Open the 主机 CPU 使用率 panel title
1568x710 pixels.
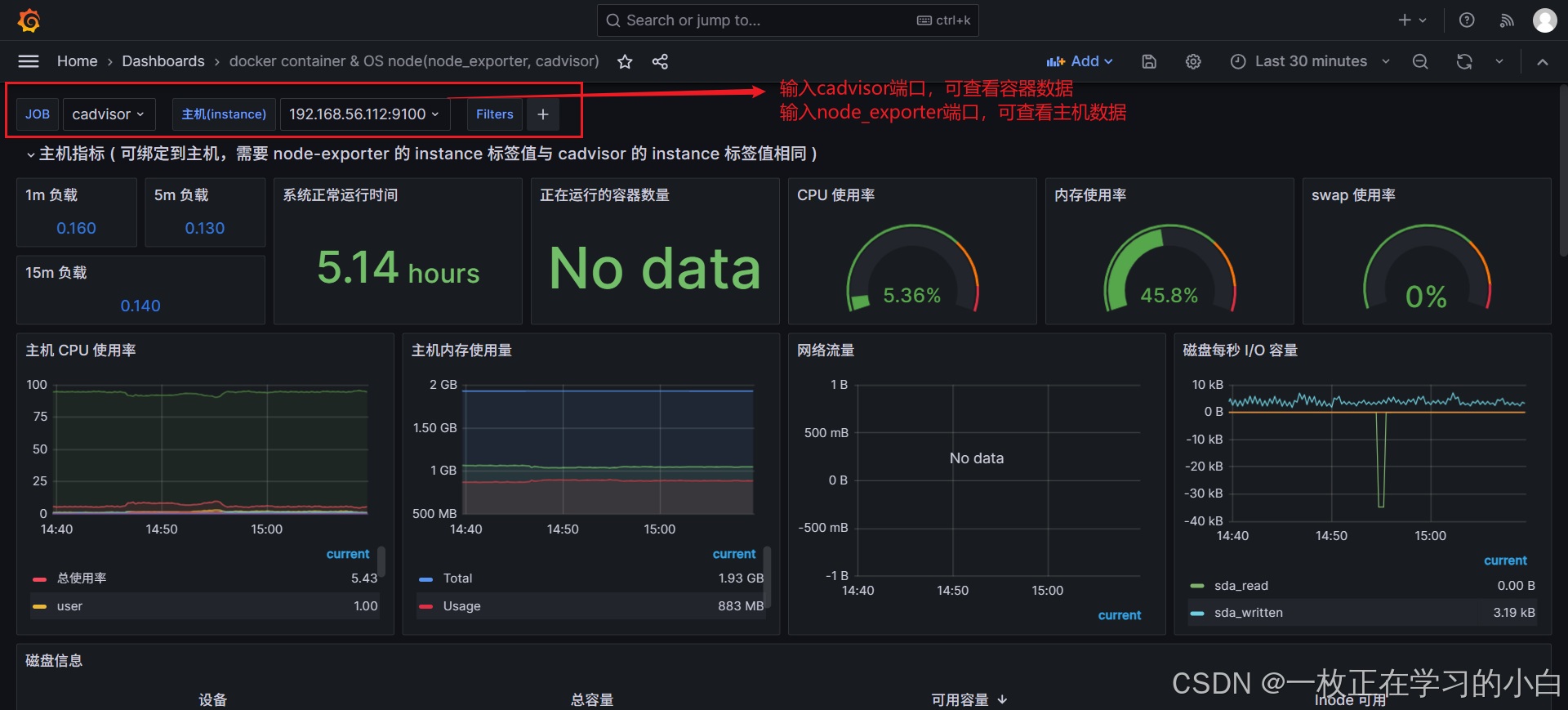[81, 351]
